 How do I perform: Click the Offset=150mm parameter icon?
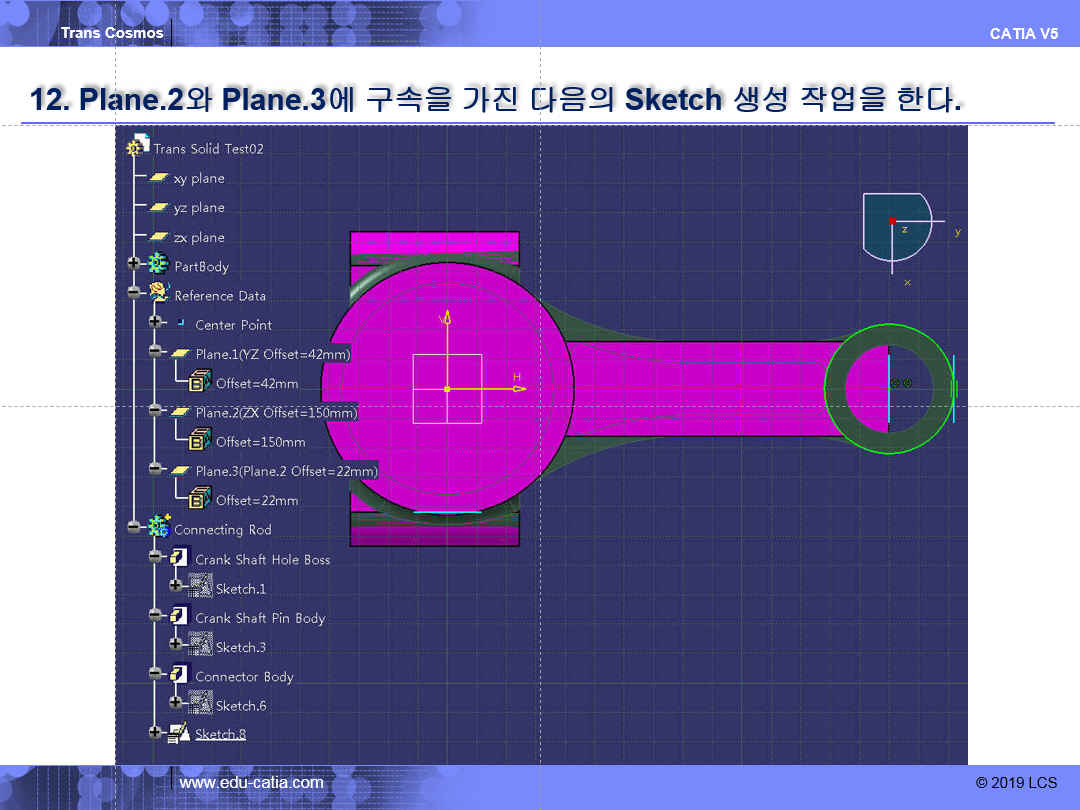(200, 439)
